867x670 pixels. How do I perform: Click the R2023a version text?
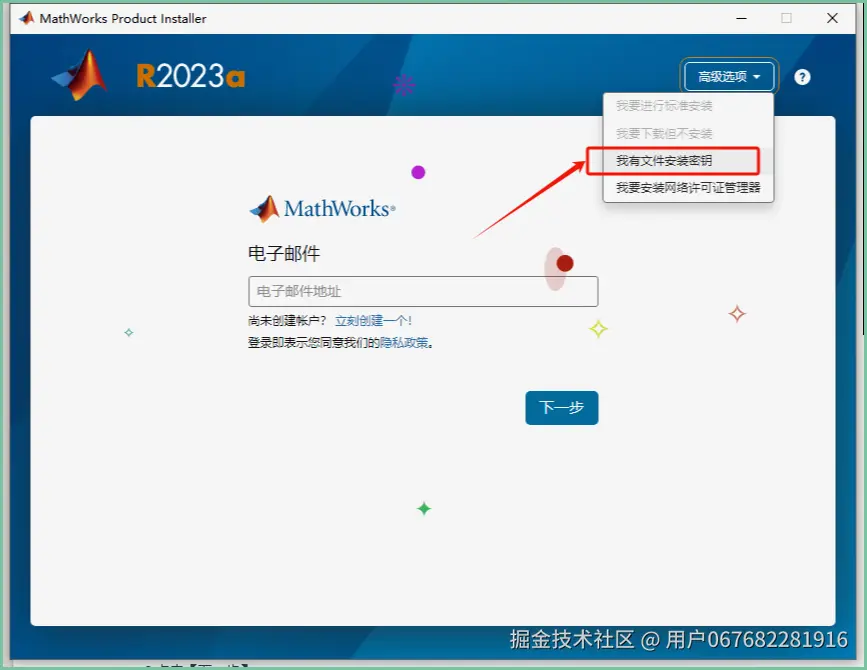pos(191,76)
